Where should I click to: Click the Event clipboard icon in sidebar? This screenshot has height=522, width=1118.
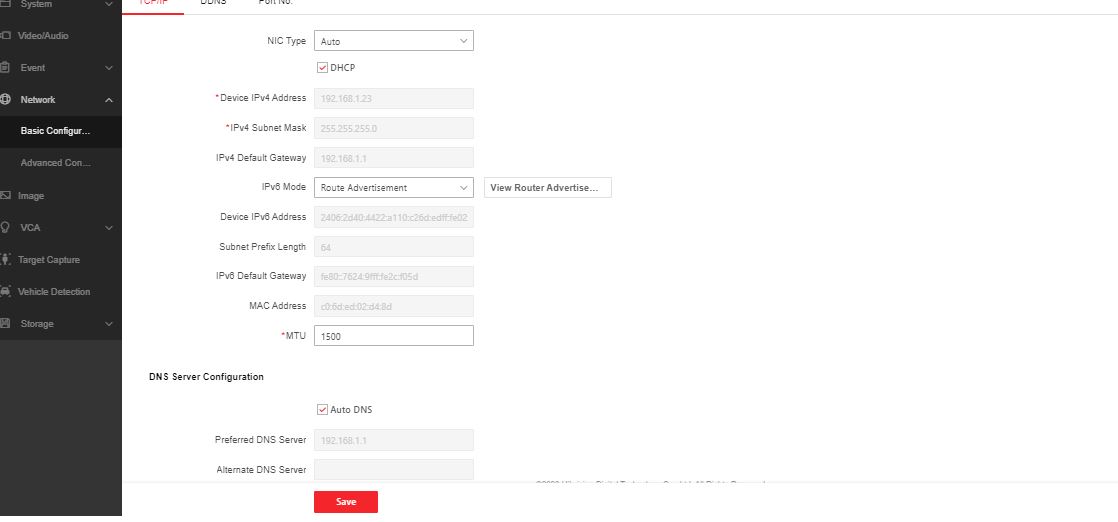pyautogui.click(x=5, y=68)
